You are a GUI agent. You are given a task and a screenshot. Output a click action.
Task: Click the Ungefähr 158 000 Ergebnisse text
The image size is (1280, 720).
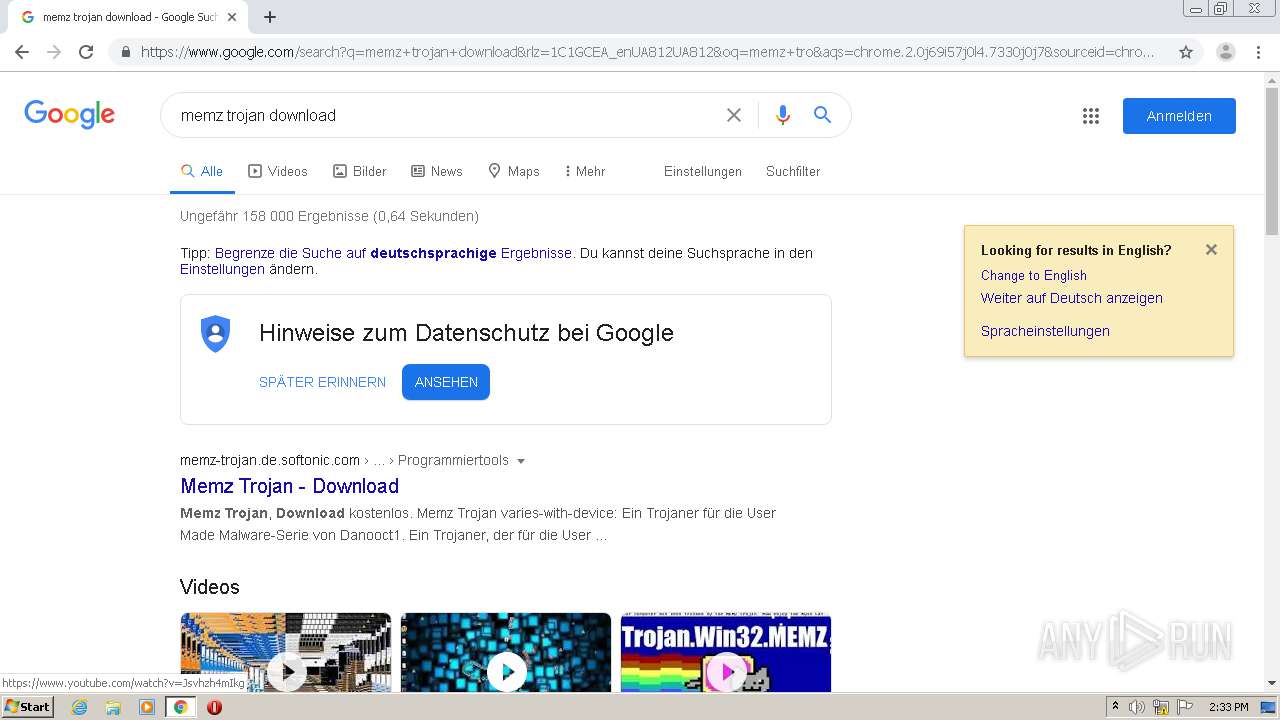329,216
